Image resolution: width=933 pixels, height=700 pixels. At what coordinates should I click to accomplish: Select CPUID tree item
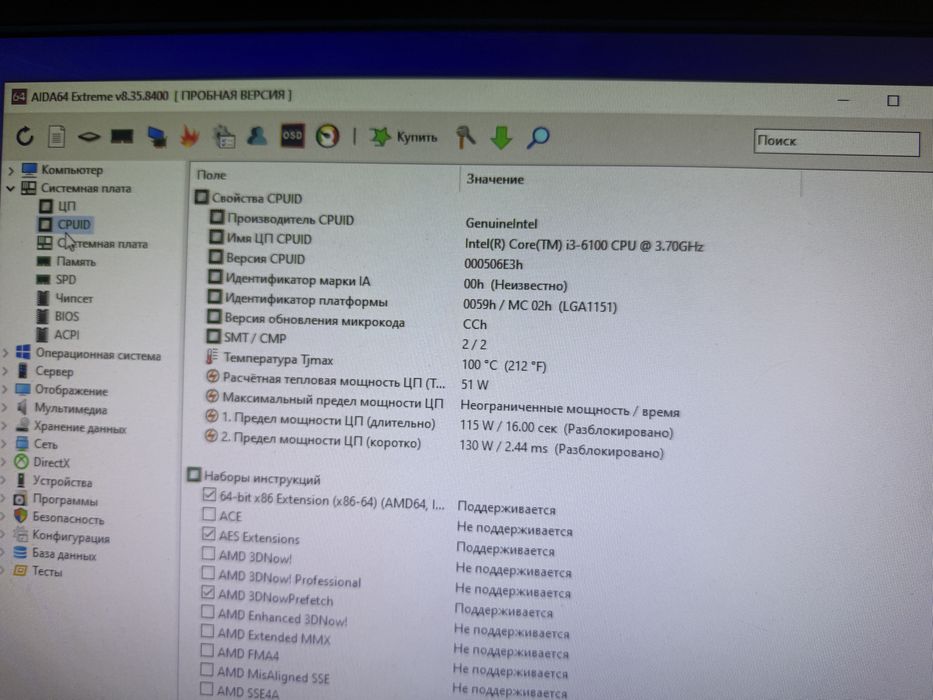click(65, 224)
